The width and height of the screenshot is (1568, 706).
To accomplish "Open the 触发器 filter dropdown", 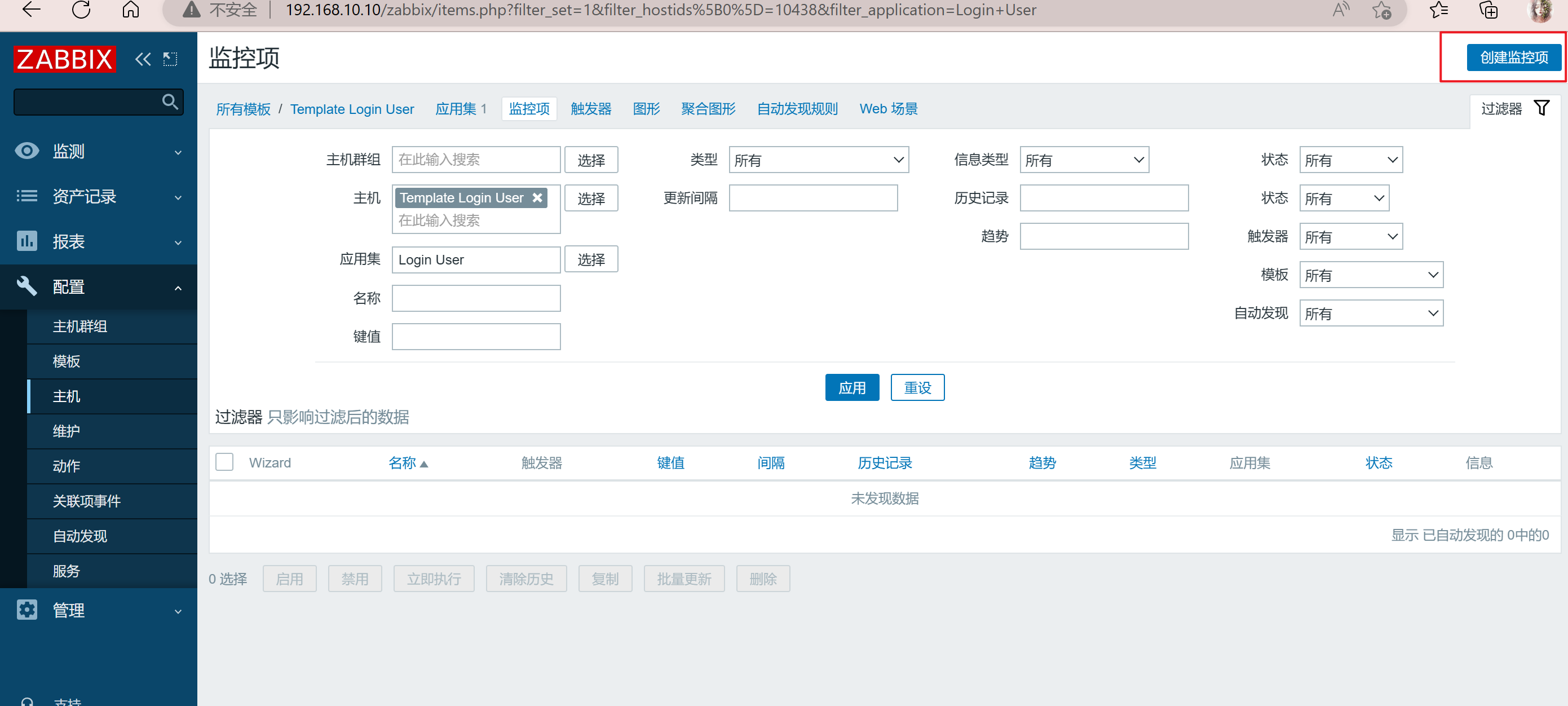I will (1351, 237).
